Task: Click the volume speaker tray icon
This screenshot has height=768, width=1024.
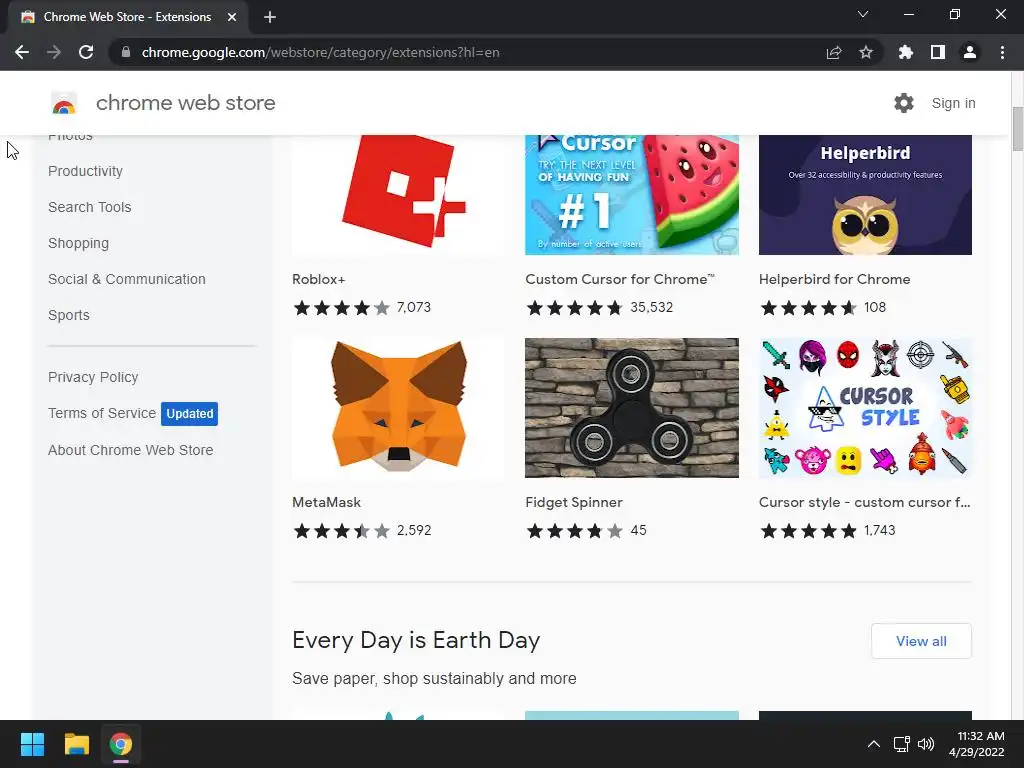Action: click(x=926, y=744)
